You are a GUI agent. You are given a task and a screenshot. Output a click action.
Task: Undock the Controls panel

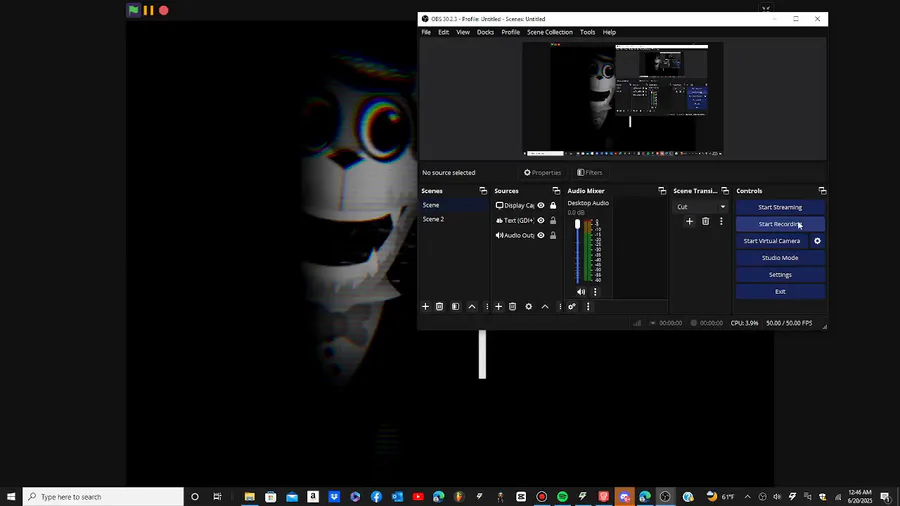point(822,191)
